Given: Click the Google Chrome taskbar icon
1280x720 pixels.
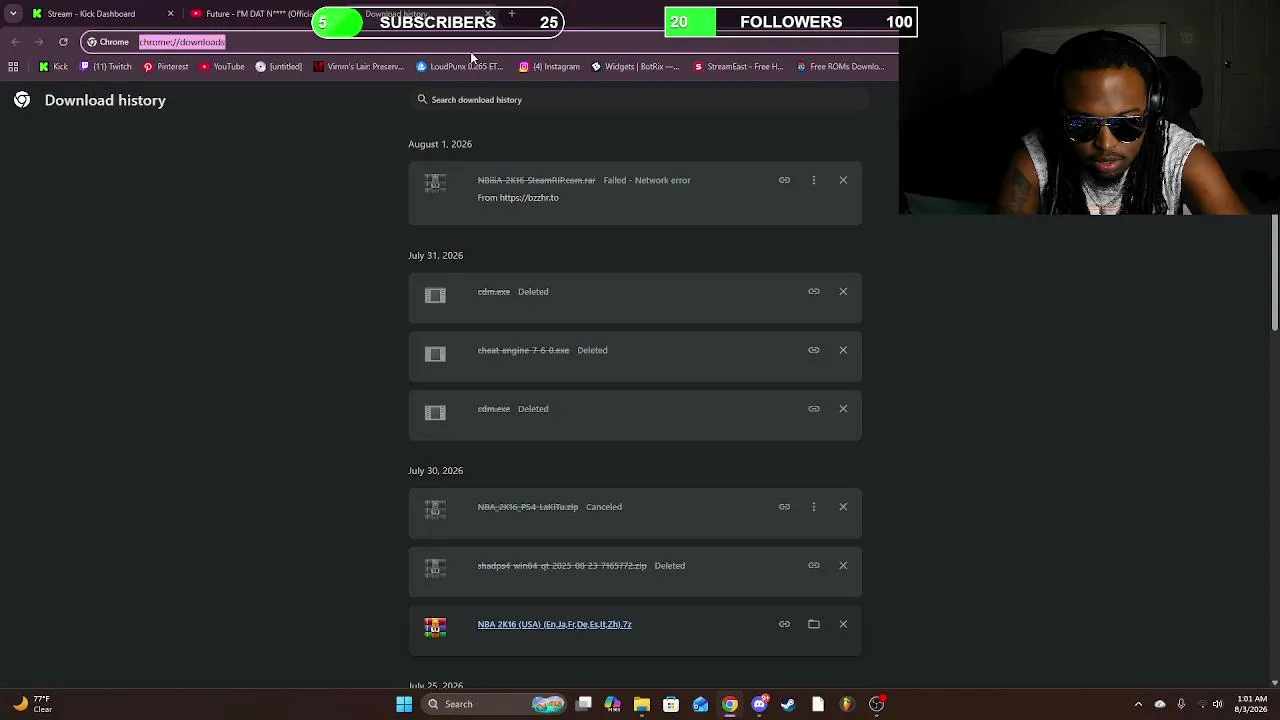Looking at the screenshot, I should pos(730,704).
